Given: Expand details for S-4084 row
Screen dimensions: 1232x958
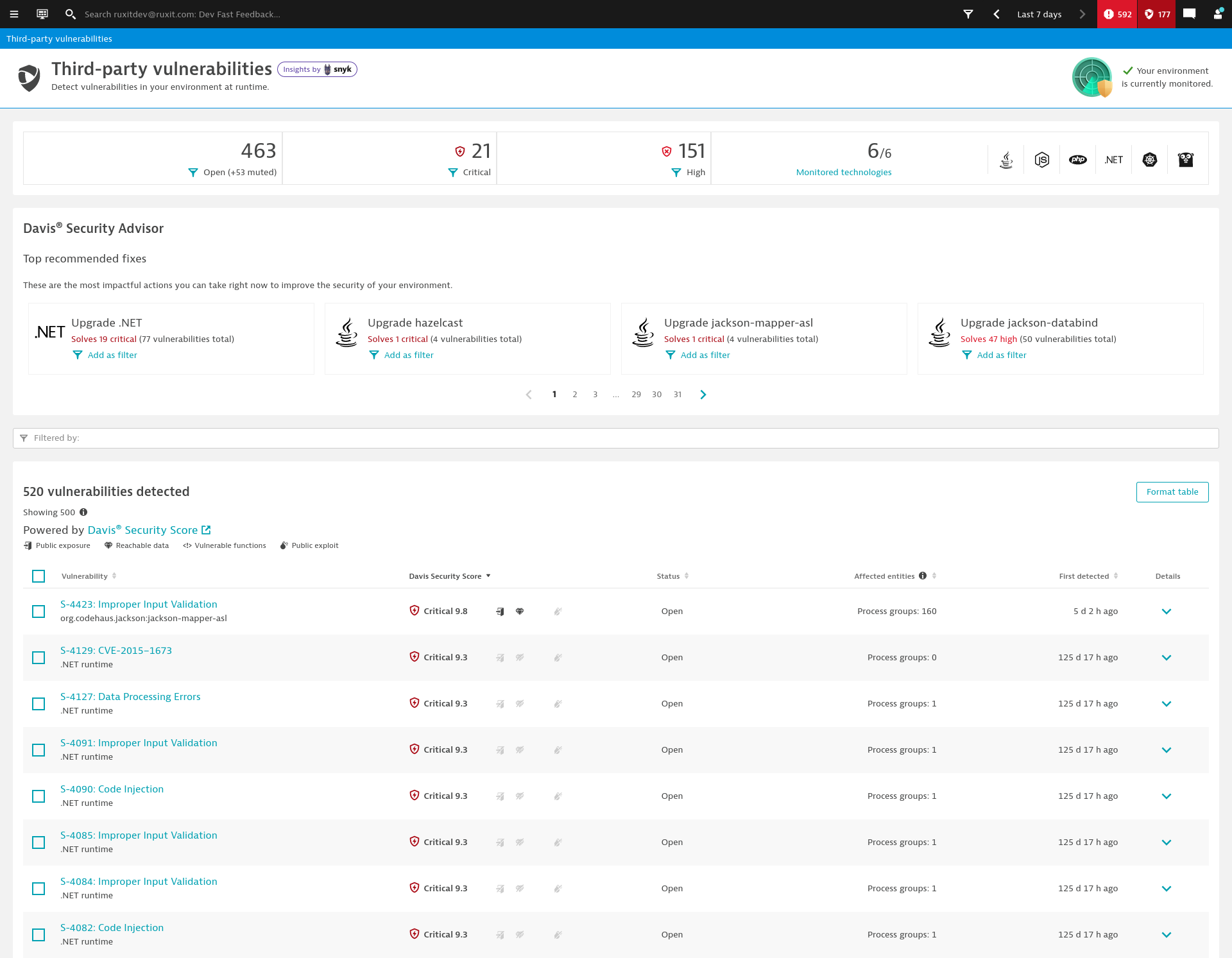Looking at the screenshot, I should (x=1167, y=889).
